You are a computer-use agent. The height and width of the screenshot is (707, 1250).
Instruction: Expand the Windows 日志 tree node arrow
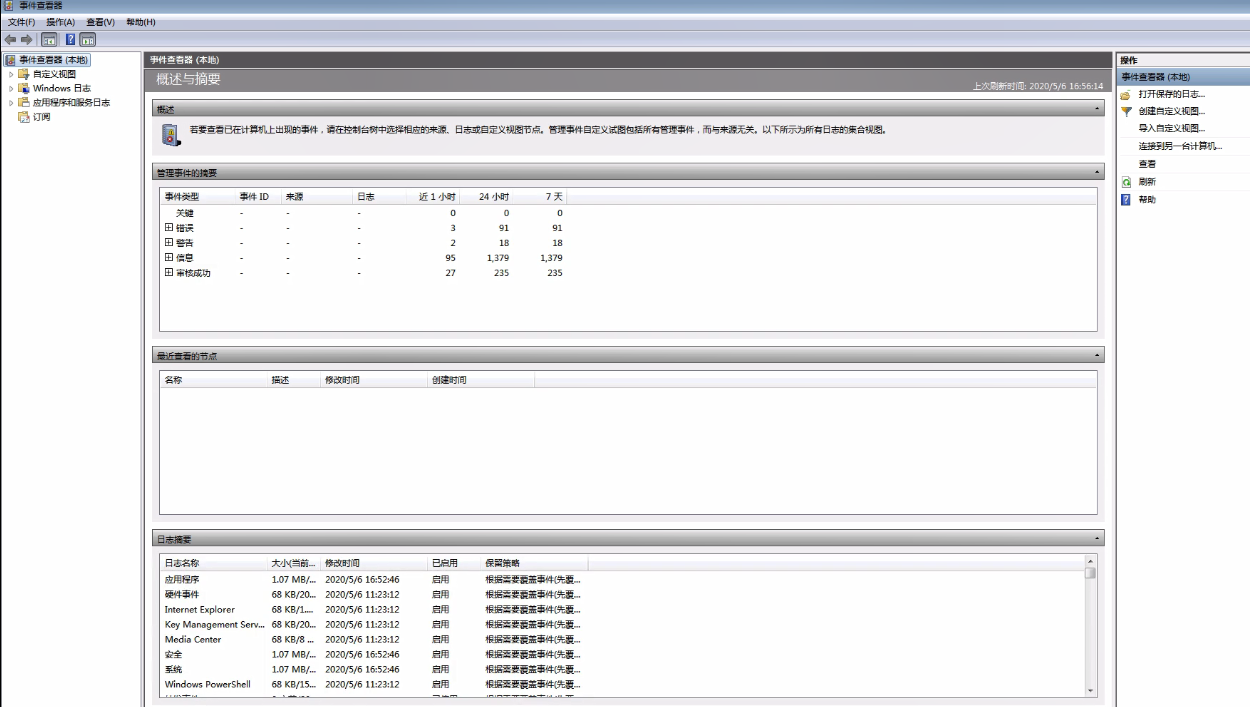coord(11,88)
